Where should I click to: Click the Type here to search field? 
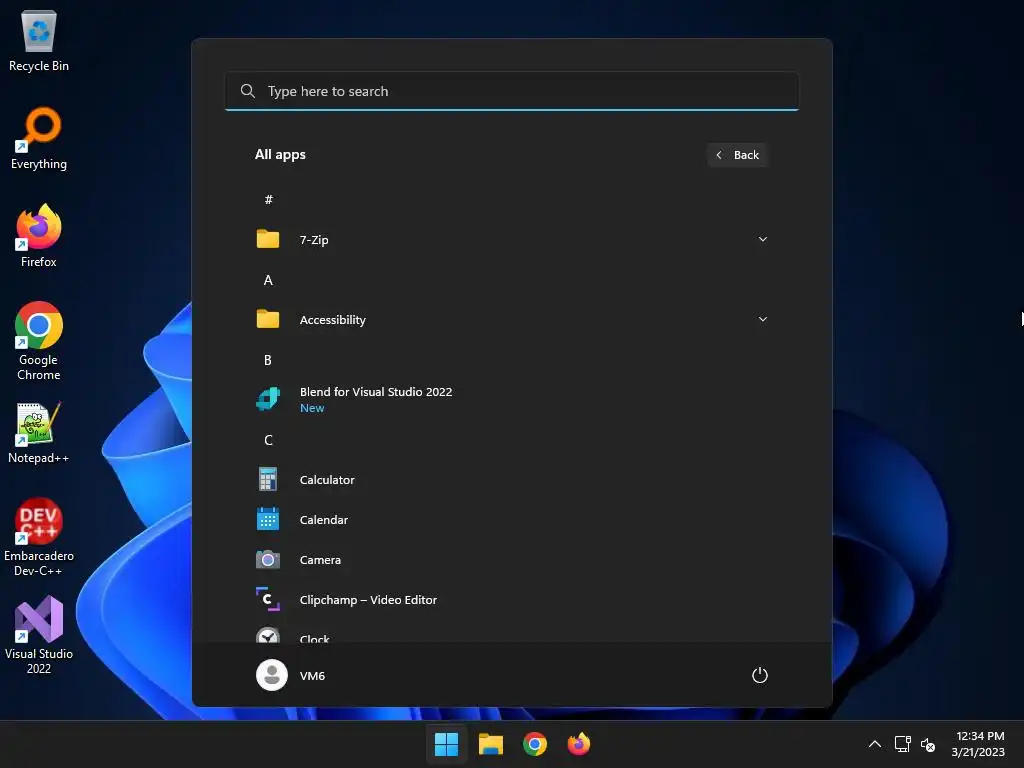512,91
